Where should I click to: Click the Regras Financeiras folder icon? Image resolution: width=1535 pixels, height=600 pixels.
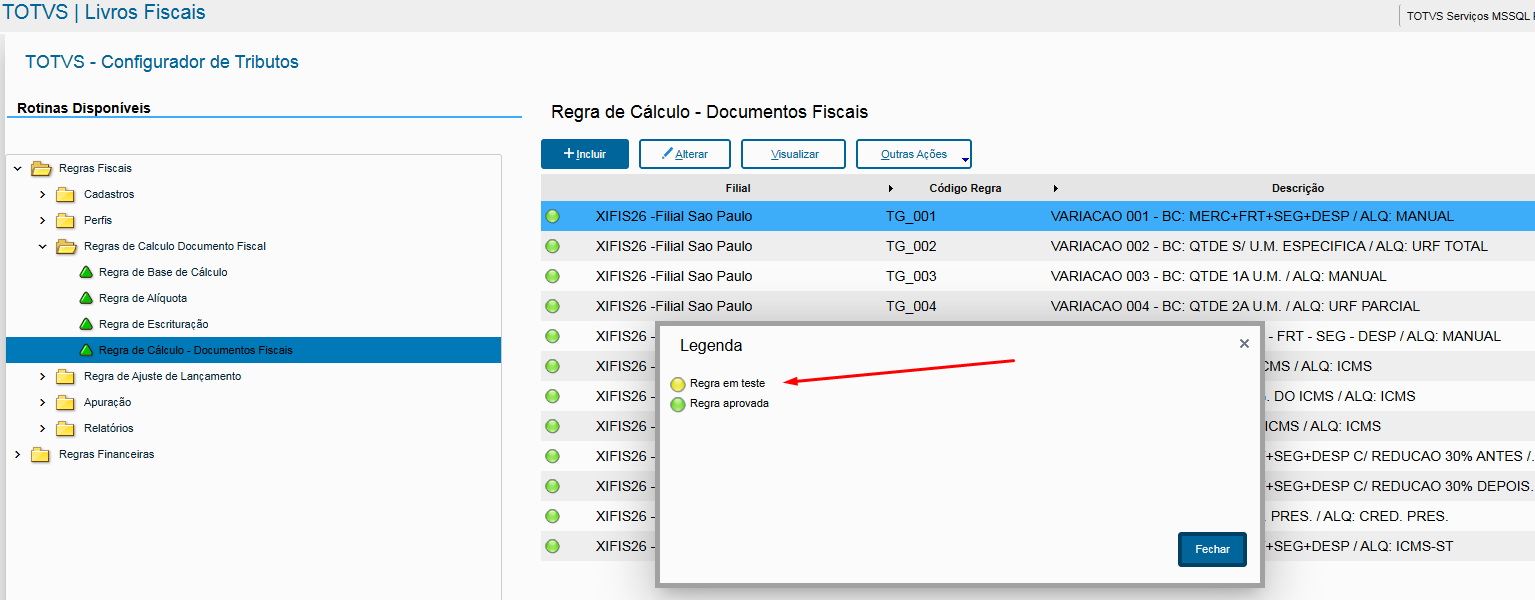tap(41, 454)
